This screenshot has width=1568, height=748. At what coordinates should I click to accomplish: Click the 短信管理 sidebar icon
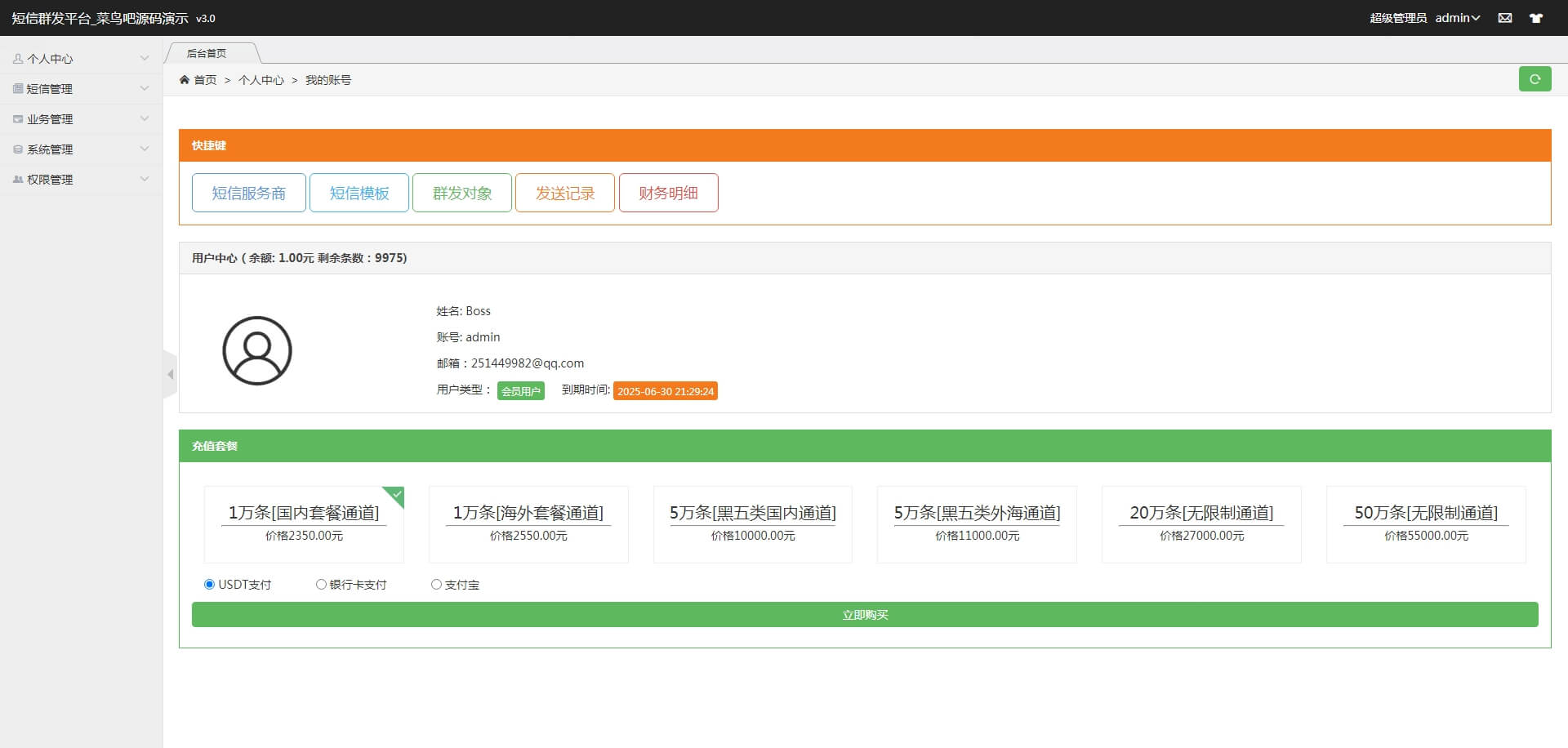pyautogui.click(x=18, y=88)
